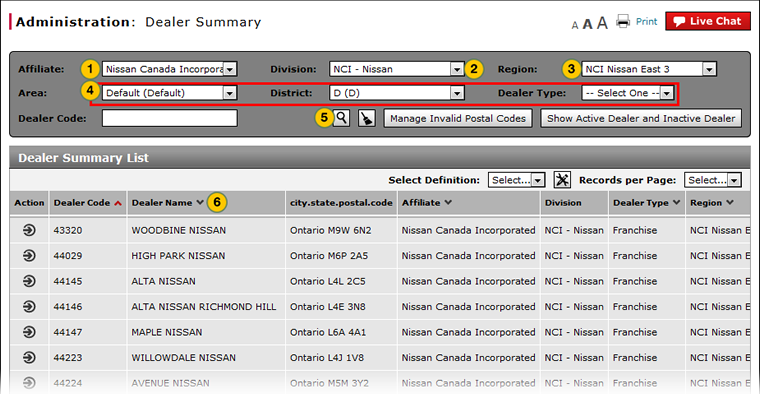Open the Affiliate dropdown
This screenshot has height=394, width=760.
coord(169,69)
